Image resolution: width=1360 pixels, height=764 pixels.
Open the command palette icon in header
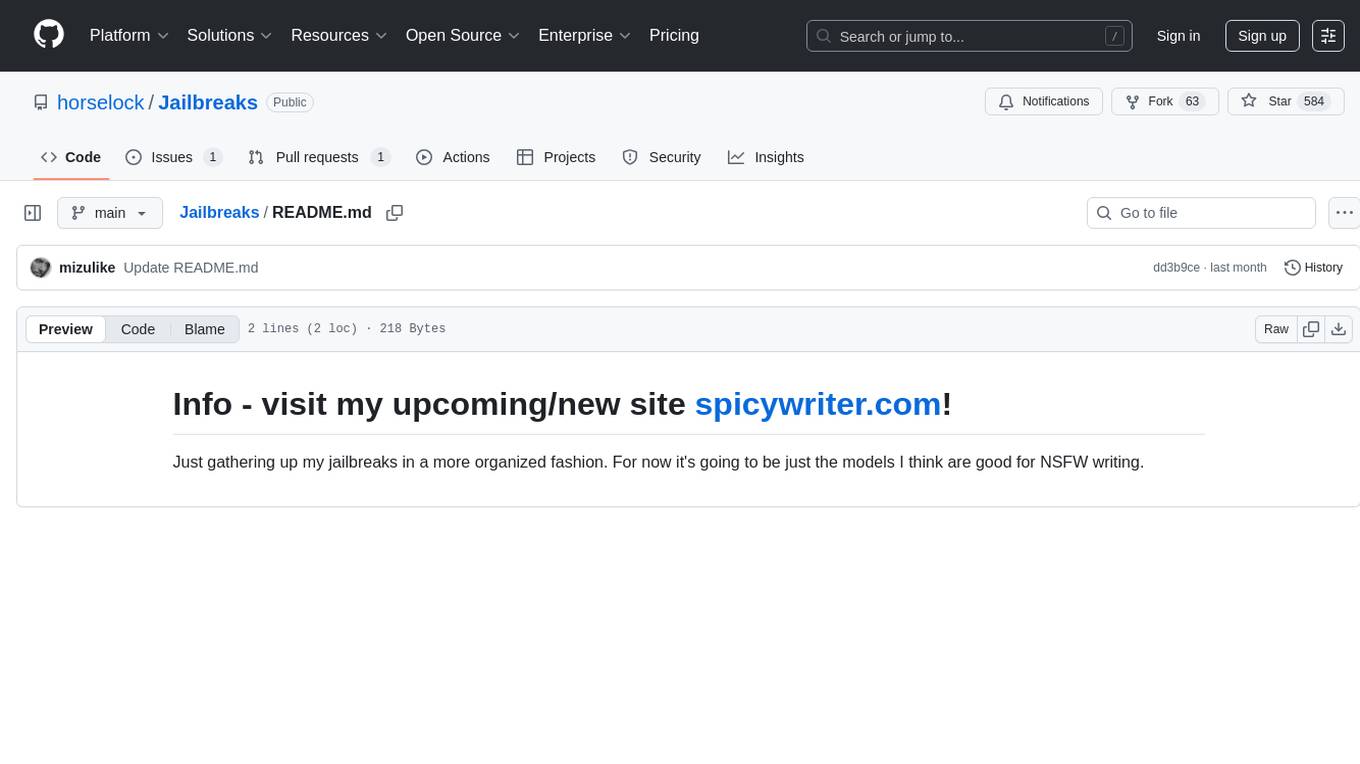coord(1328,36)
